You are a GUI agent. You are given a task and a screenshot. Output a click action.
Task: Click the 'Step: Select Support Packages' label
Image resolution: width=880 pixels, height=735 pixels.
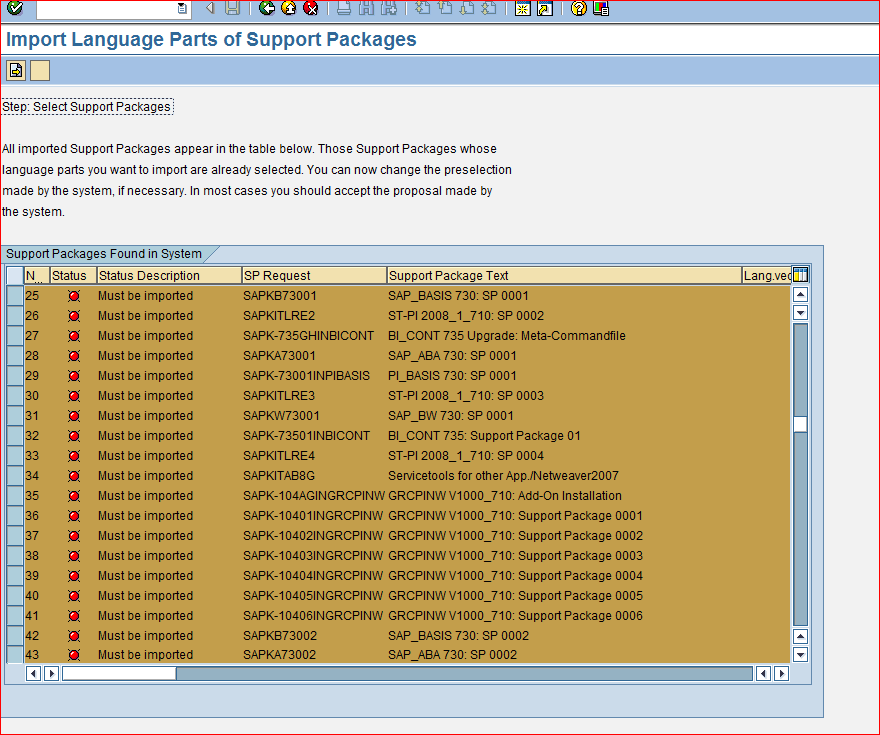(86, 107)
